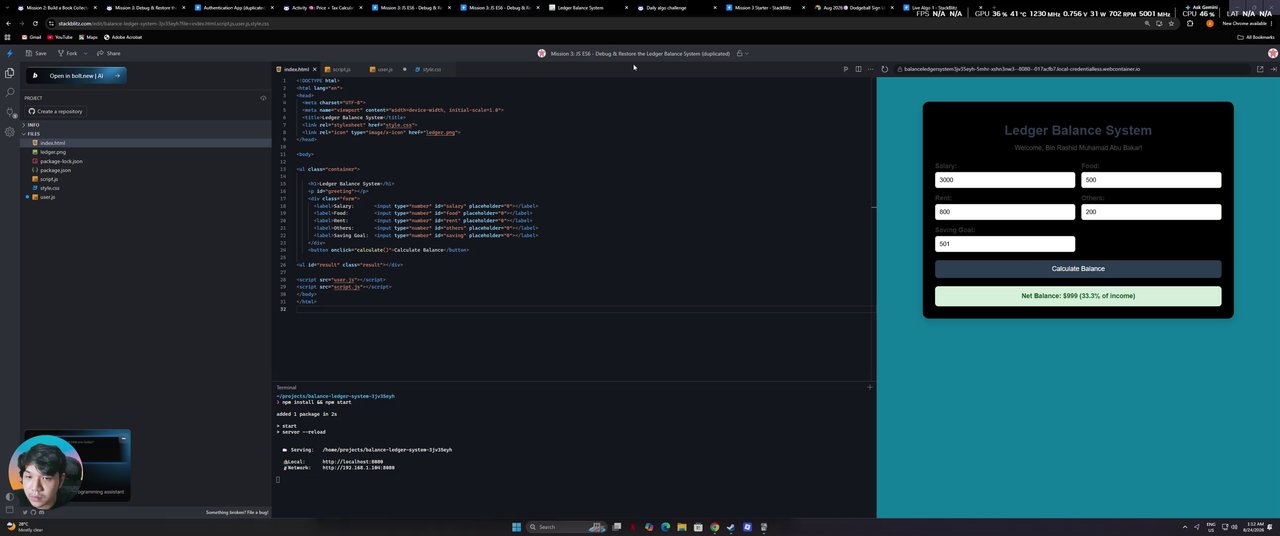Click the Salary input field
Image resolution: width=1280 pixels, height=536 pixels.
pos(1005,180)
